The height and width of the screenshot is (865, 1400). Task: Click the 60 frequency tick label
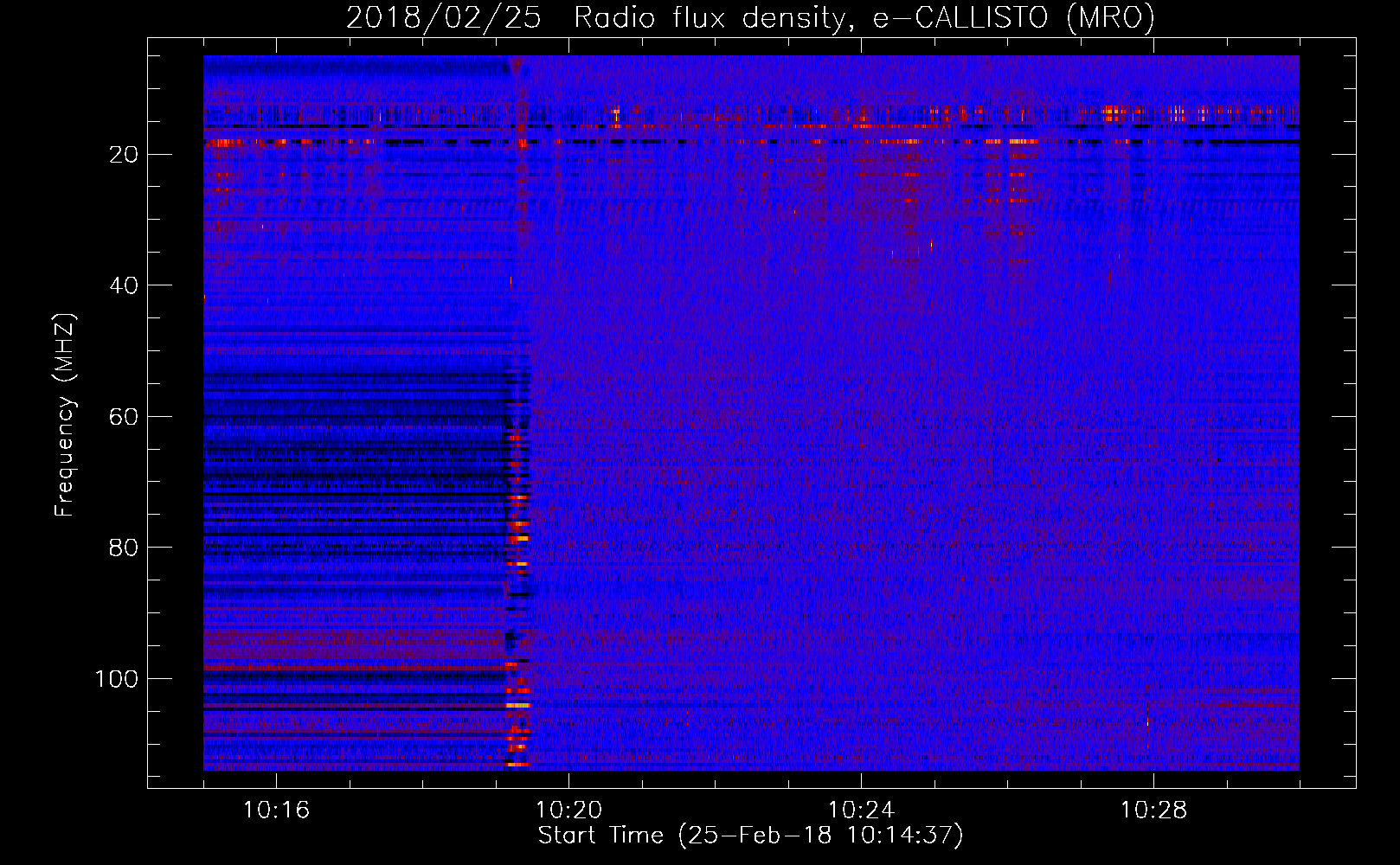124,417
